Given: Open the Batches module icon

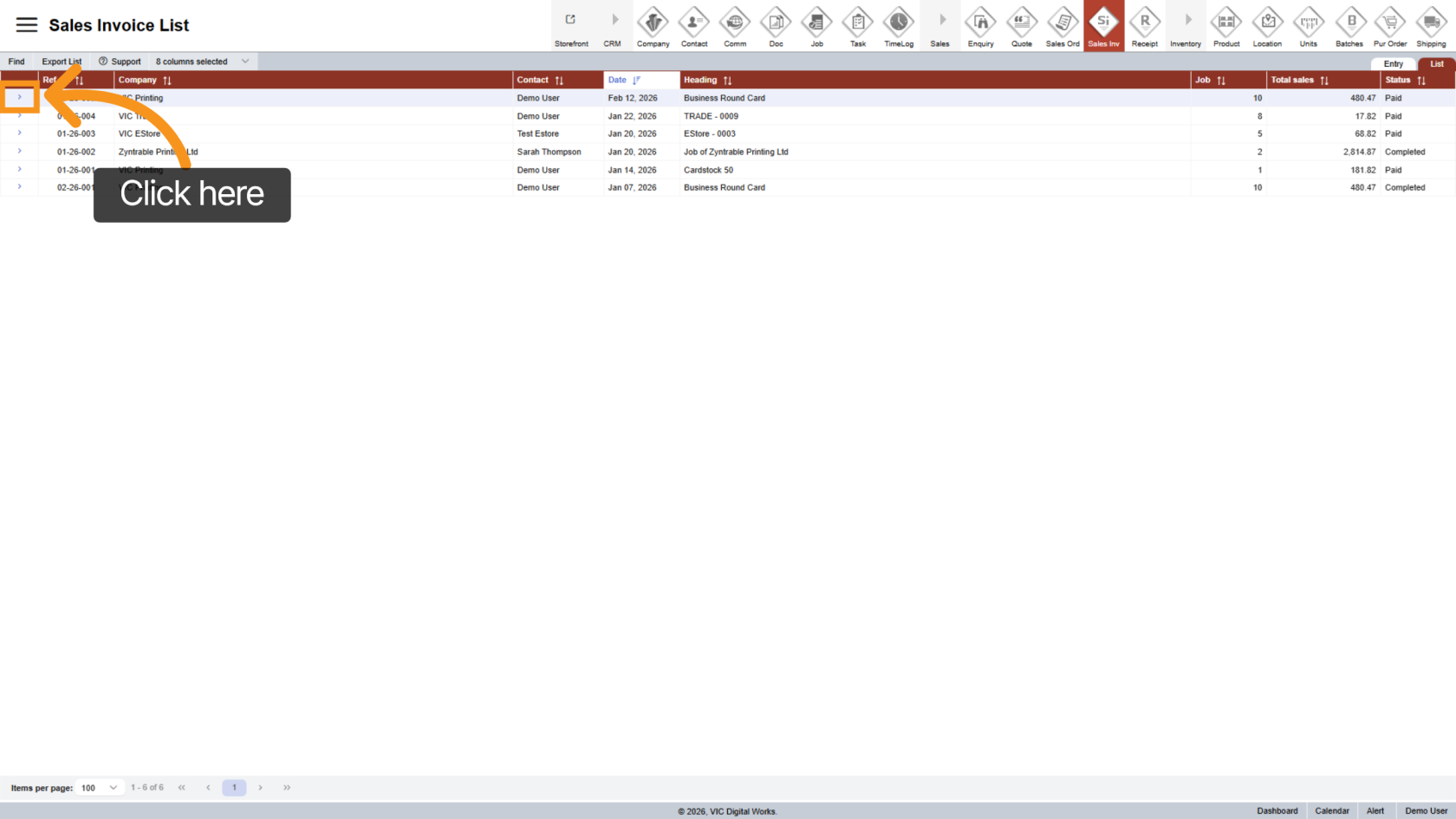Looking at the screenshot, I should pyautogui.click(x=1349, y=22).
